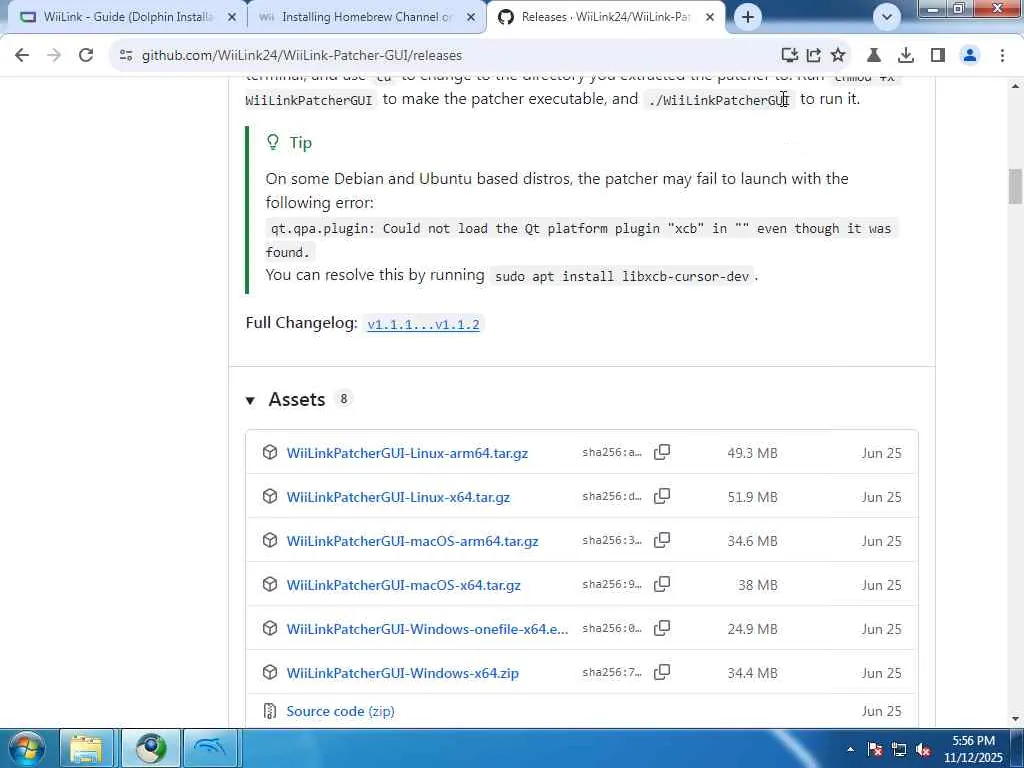Click package icon beside Linux-x64.tar.gz
This screenshot has height=768, width=1024.
[x=270, y=496]
